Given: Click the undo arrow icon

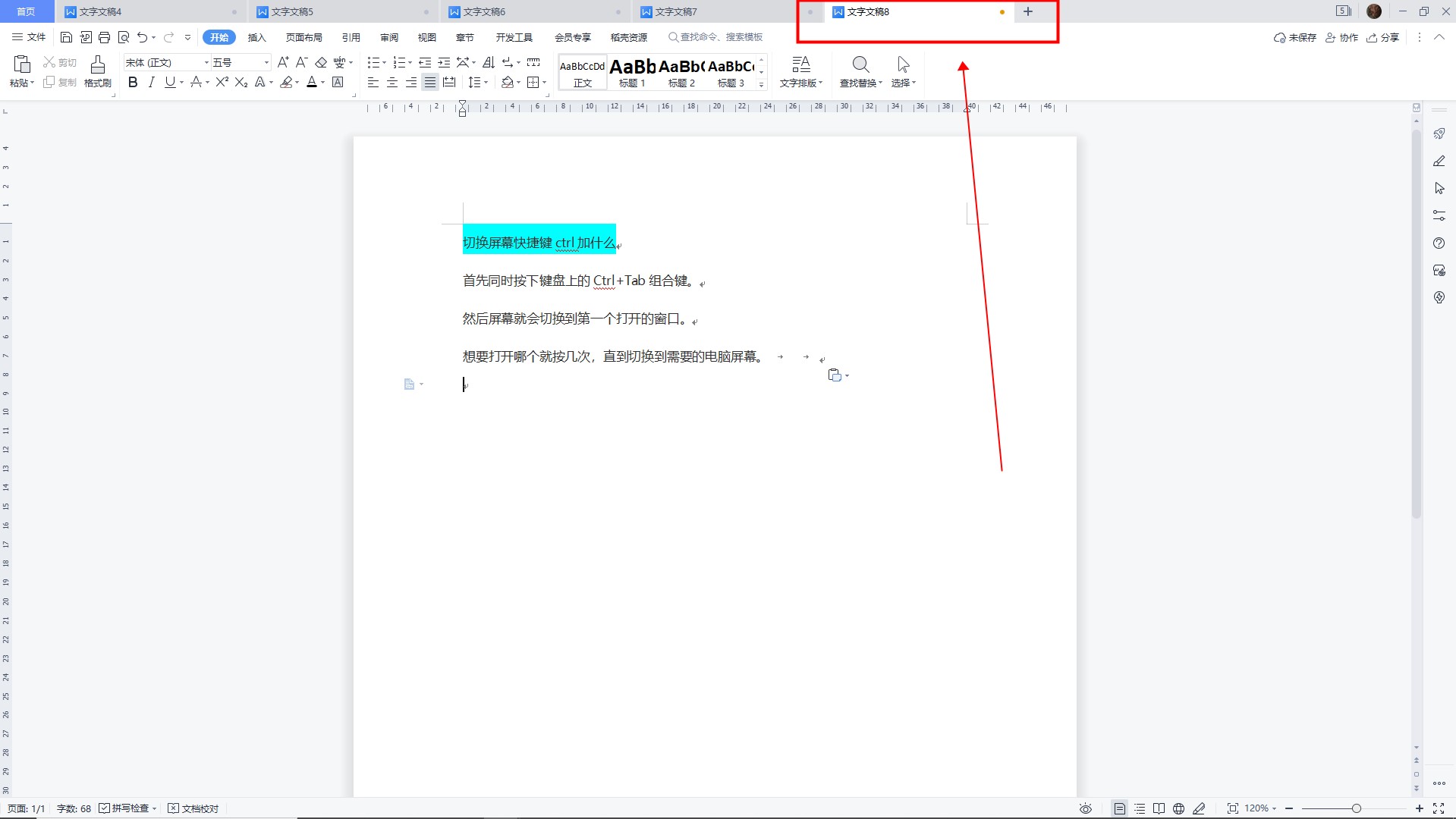Looking at the screenshot, I should tap(142, 37).
